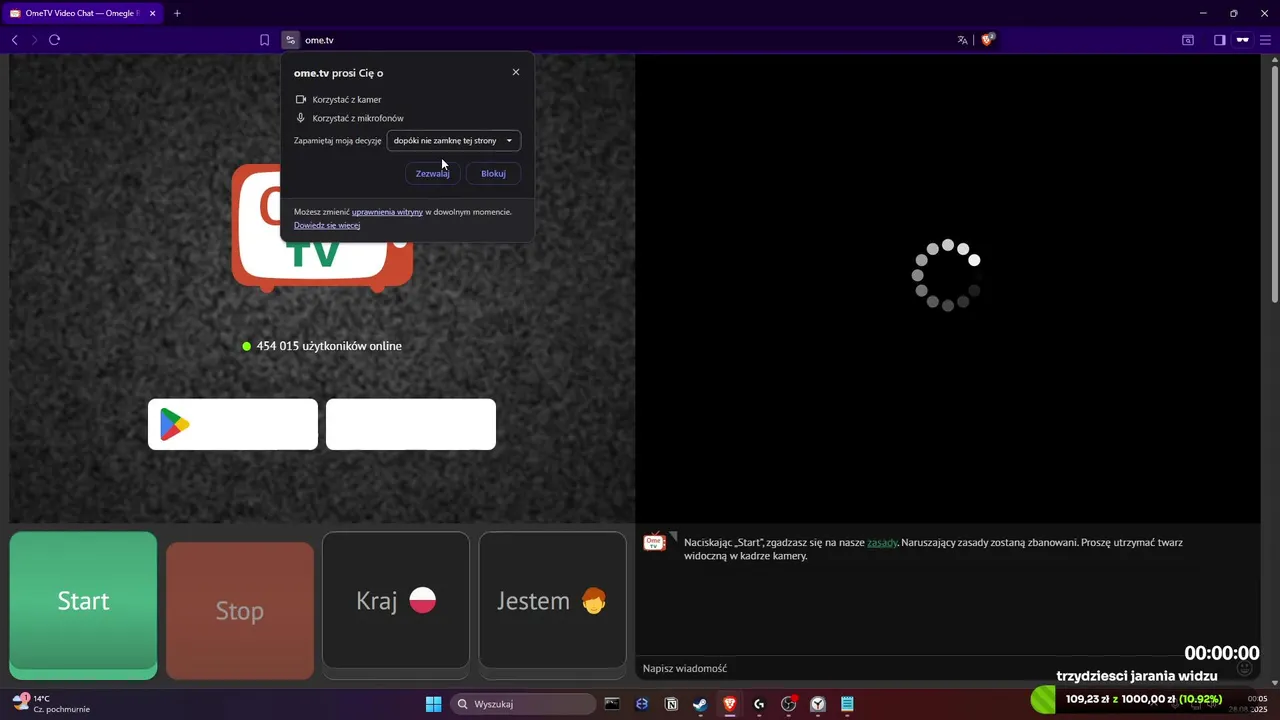Open the private window sunglasses icon

pos(1243,40)
